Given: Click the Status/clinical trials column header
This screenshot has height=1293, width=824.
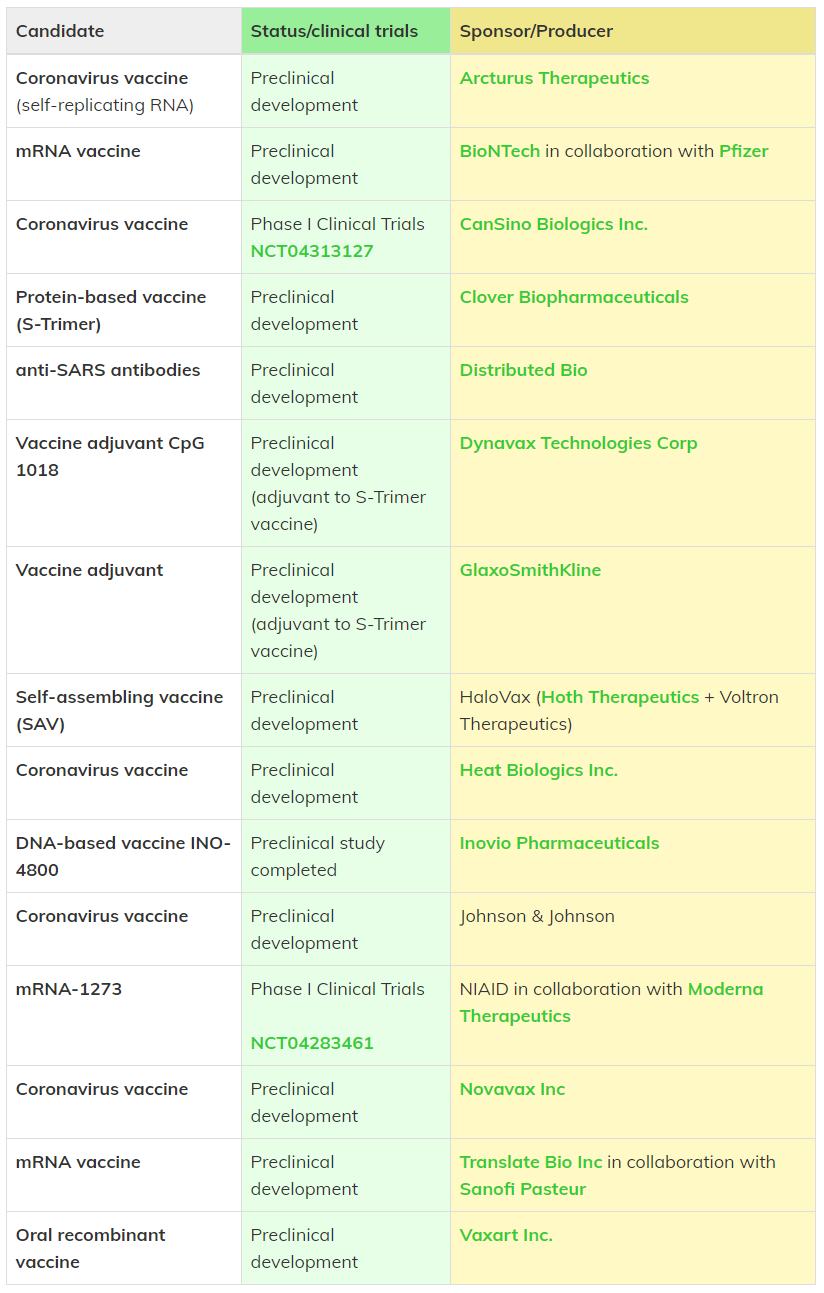Looking at the screenshot, I should click(x=334, y=31).
